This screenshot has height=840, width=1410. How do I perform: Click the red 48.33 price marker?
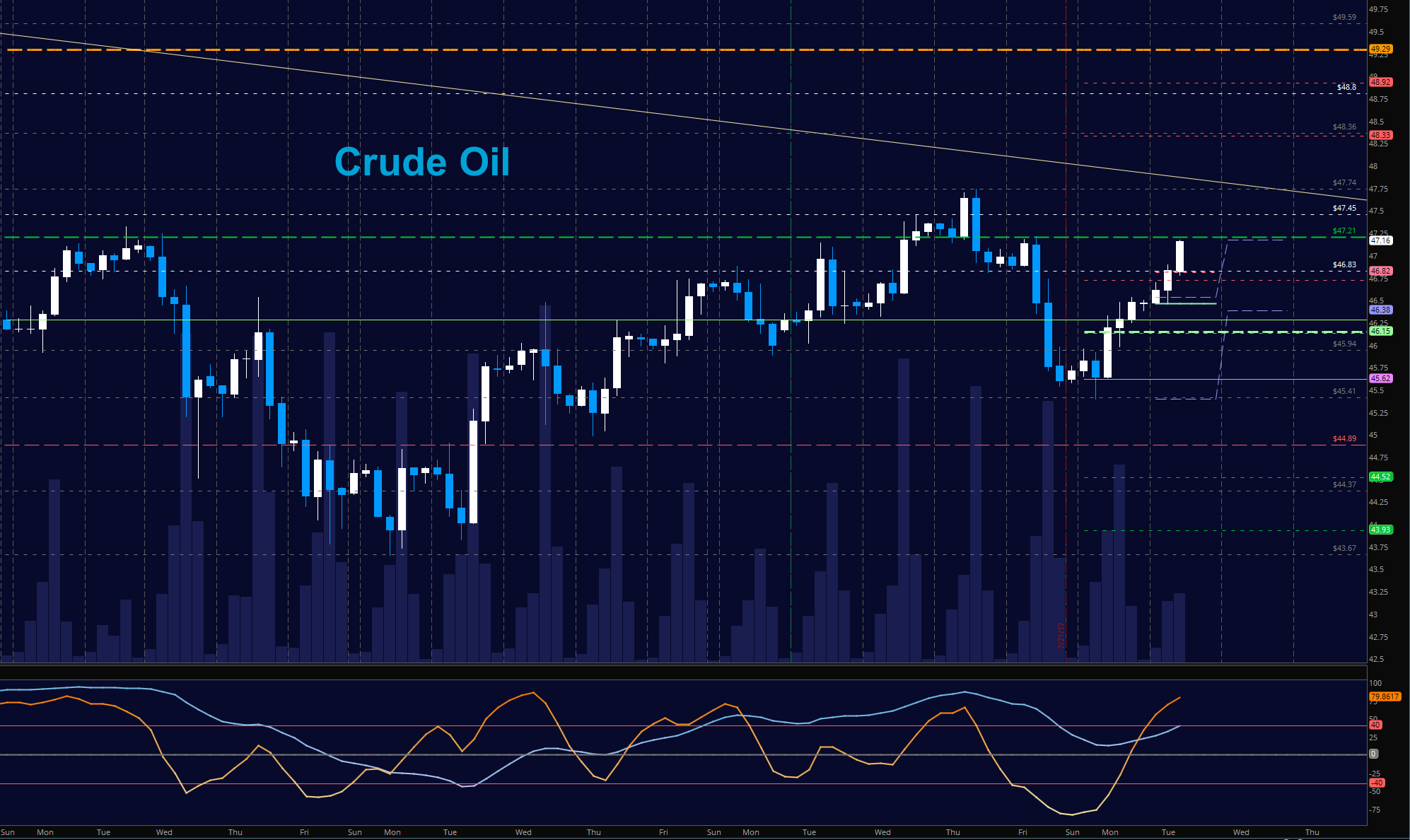click(1380, 135)
